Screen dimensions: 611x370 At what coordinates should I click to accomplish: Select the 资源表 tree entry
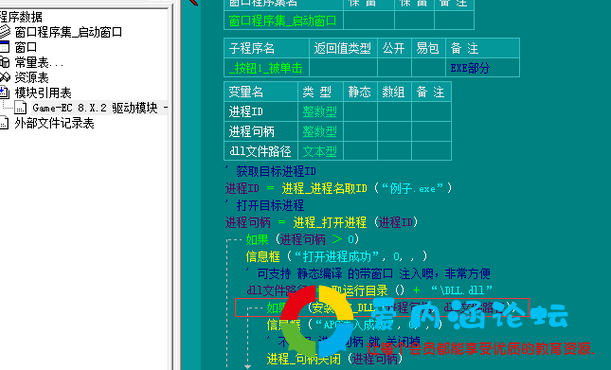(x=32, y=78)
